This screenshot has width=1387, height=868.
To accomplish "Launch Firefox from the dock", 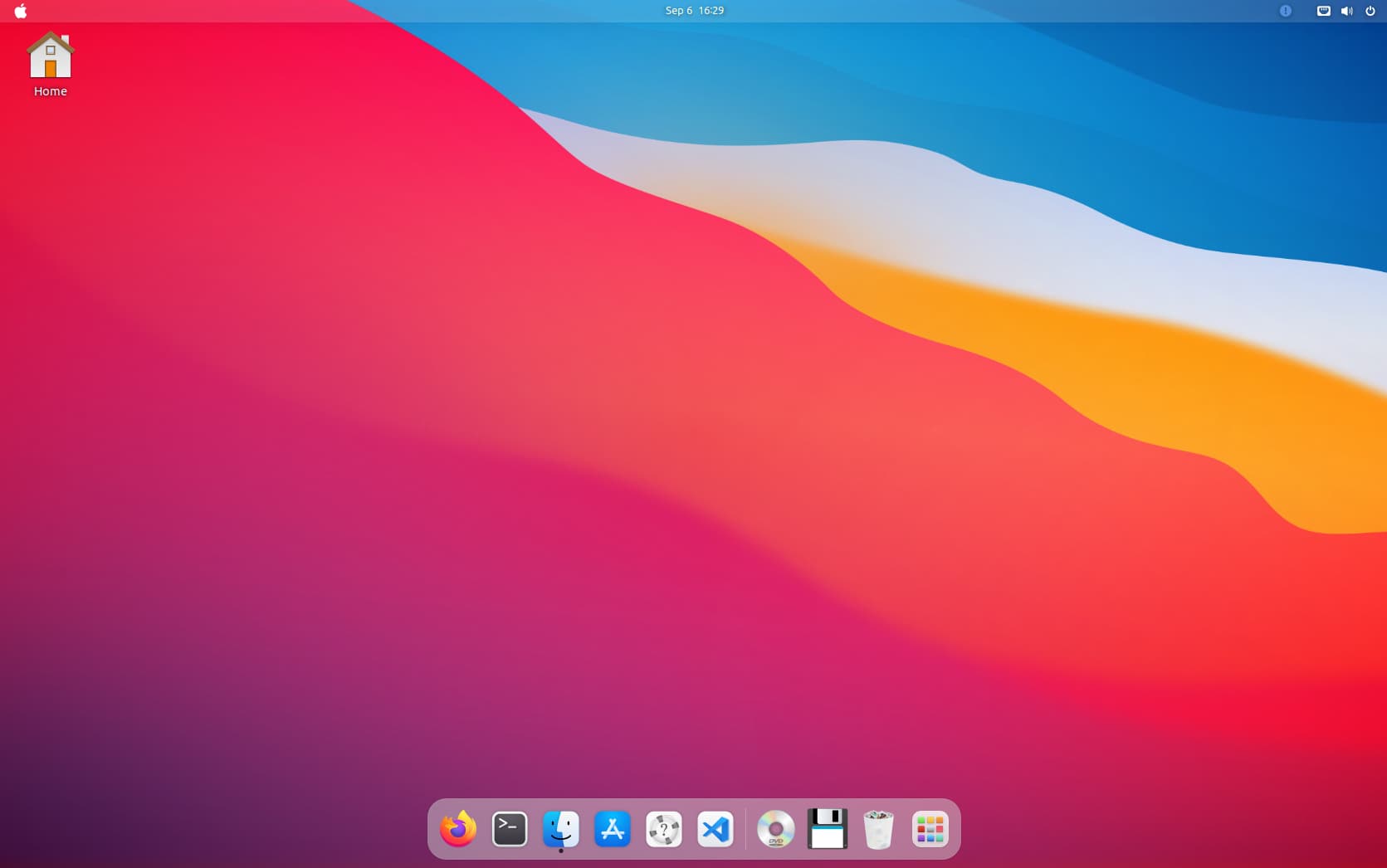I will (x=458, y=829).
